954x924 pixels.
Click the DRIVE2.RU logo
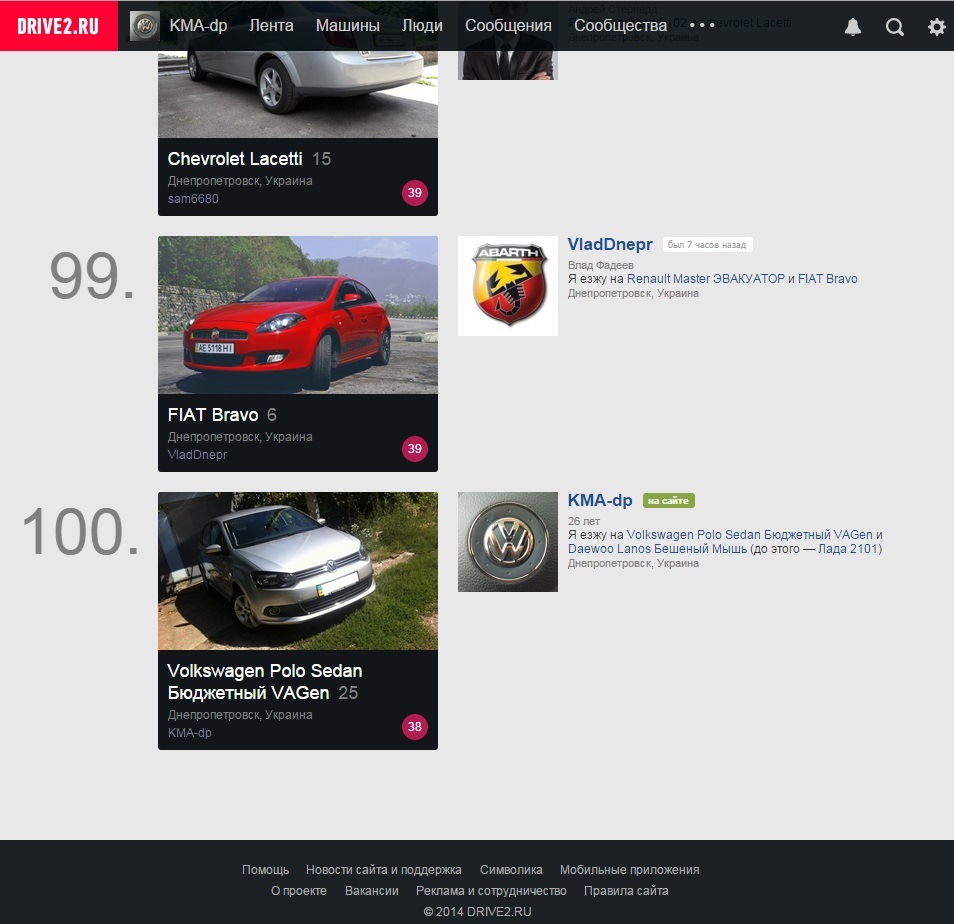(58, 26)
